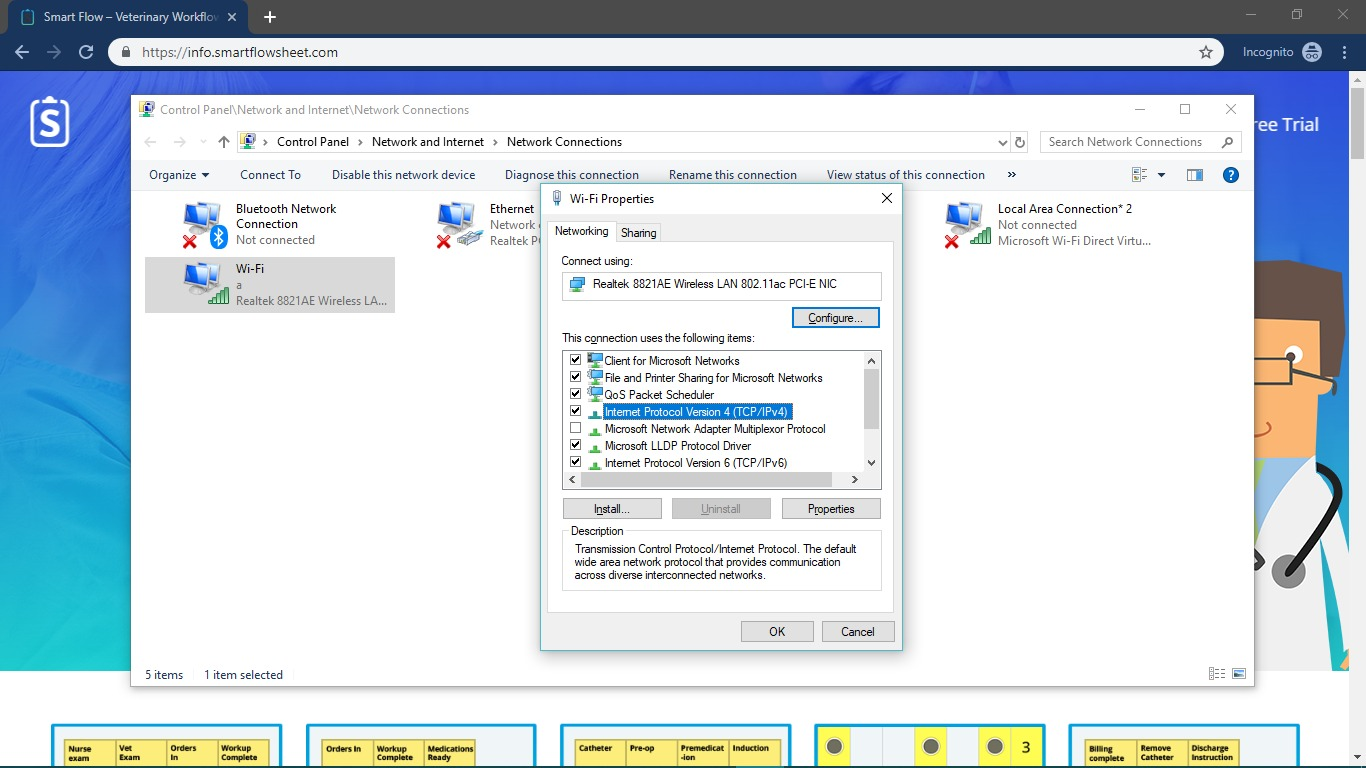
Task: Select Local Area Connection* 2 icon
Action: click(967, 225)
